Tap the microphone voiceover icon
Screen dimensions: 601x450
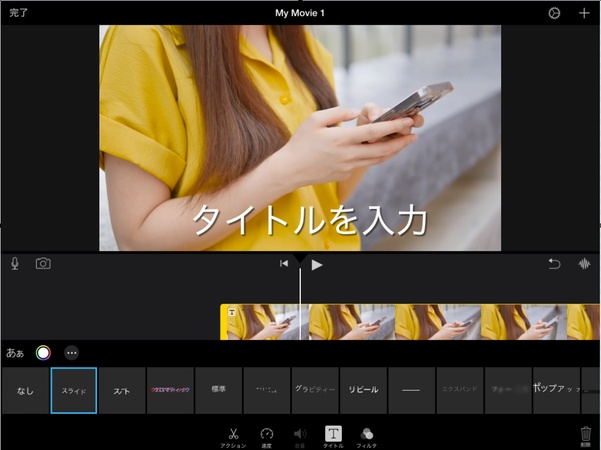[x=15, y=264]
